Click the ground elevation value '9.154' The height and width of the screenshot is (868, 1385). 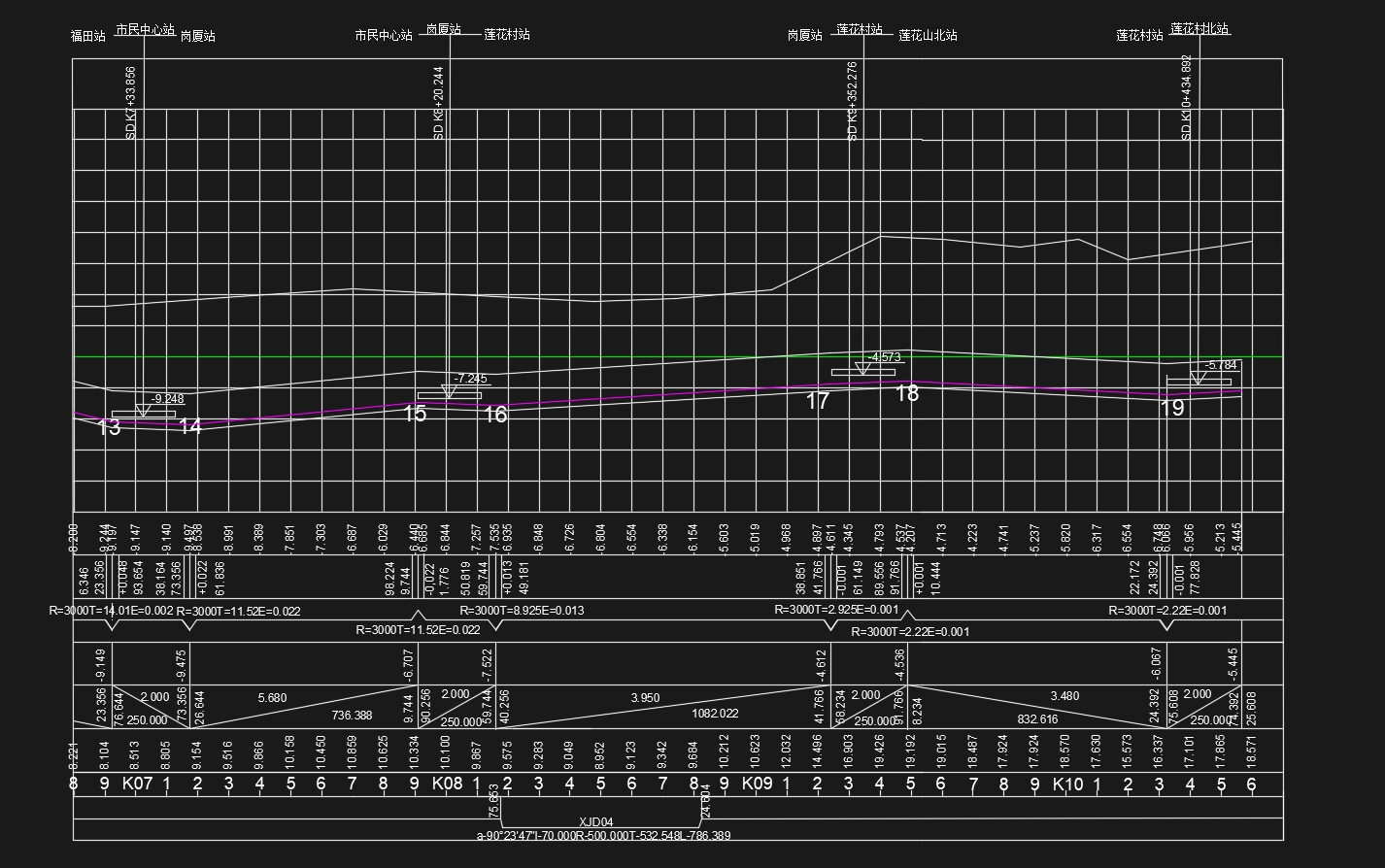[x=197, y=754]
